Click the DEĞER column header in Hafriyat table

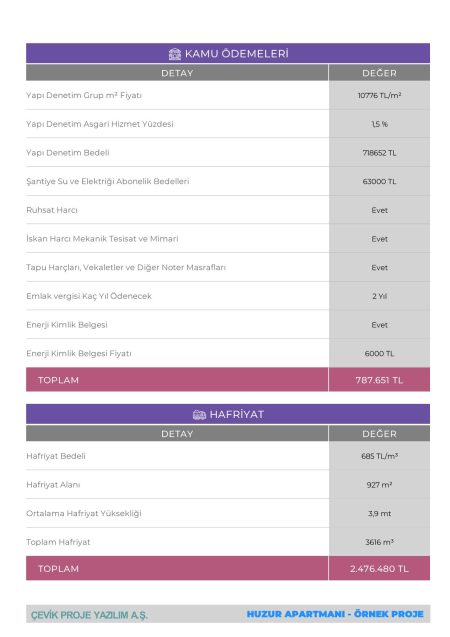379,434
